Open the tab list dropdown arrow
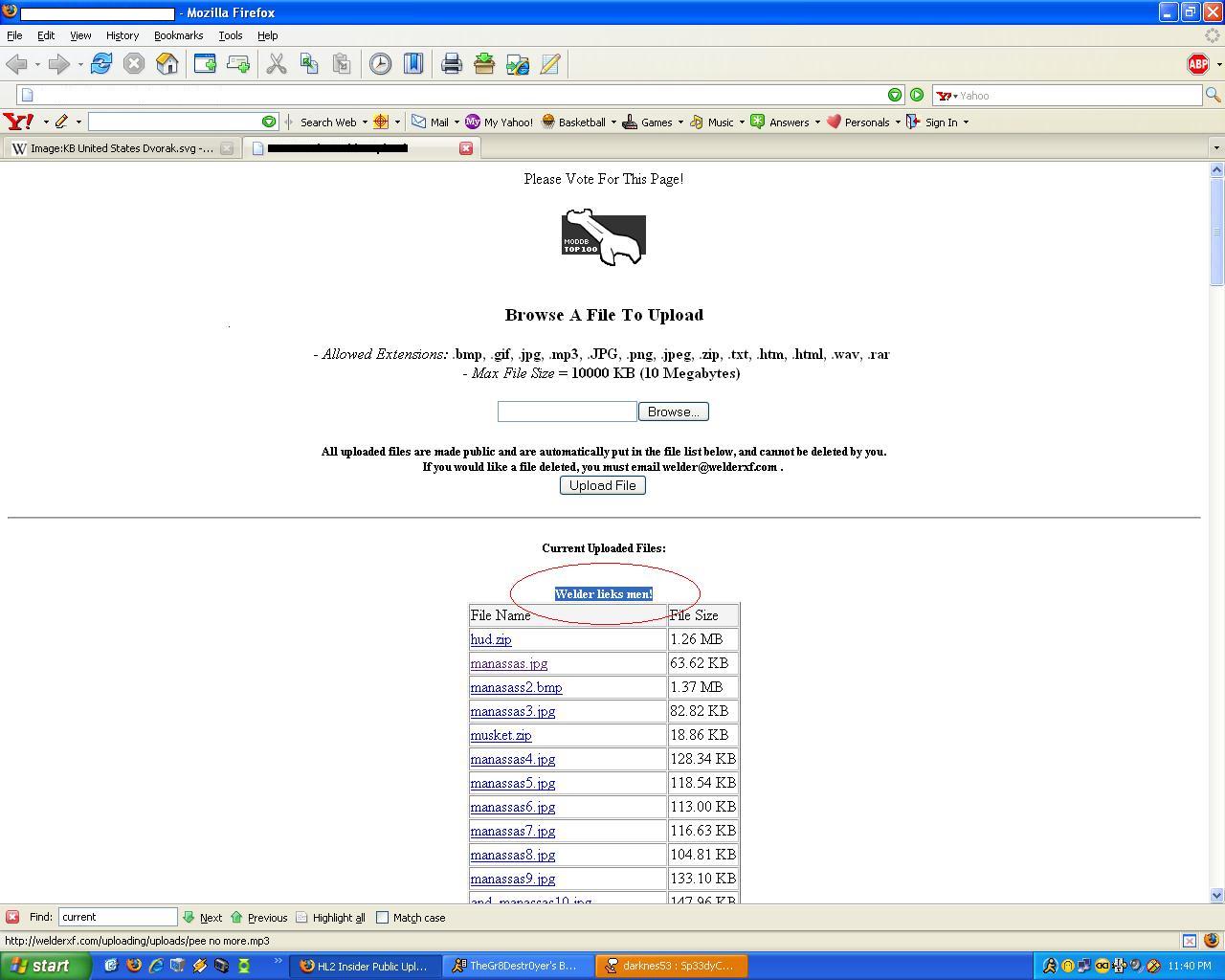 [1216, 148]
